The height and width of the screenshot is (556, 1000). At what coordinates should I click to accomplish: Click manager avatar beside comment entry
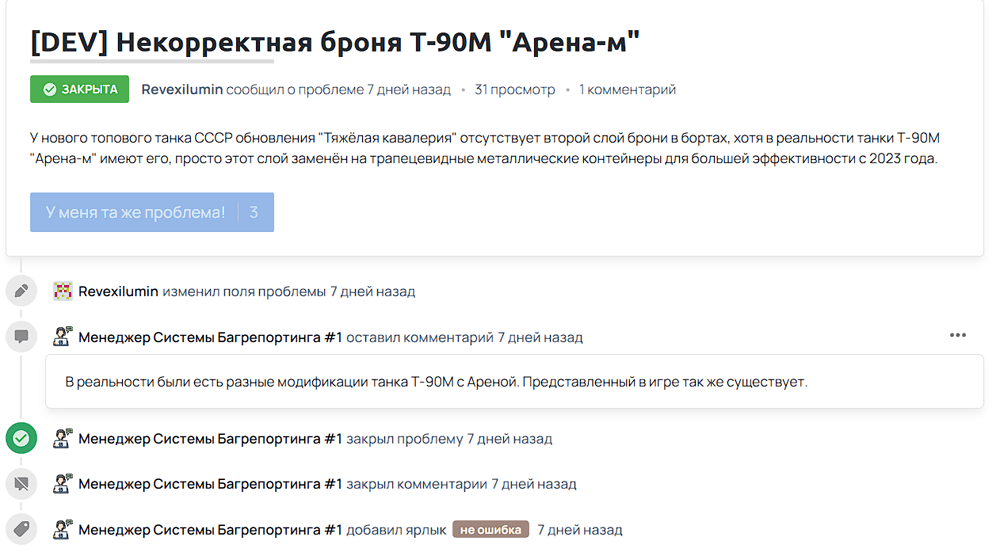pos(62,336)
